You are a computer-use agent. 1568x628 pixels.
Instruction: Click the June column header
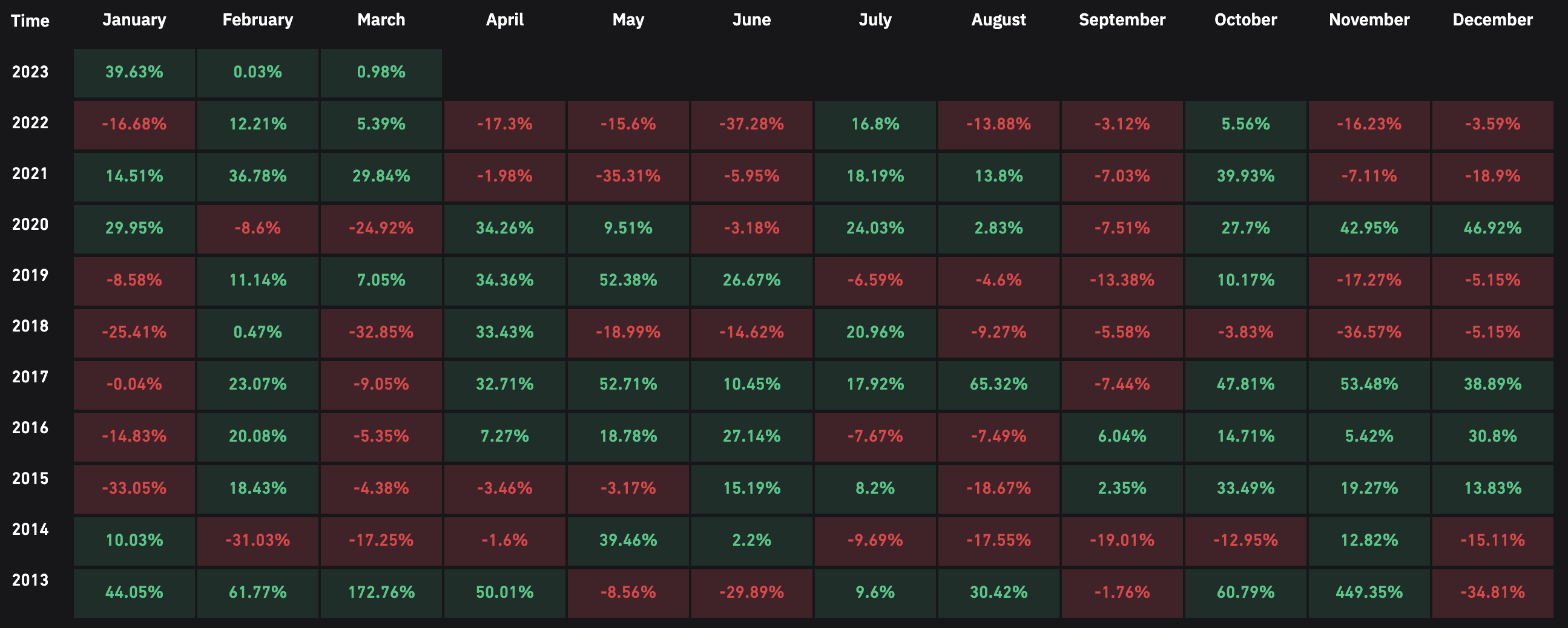751,20
